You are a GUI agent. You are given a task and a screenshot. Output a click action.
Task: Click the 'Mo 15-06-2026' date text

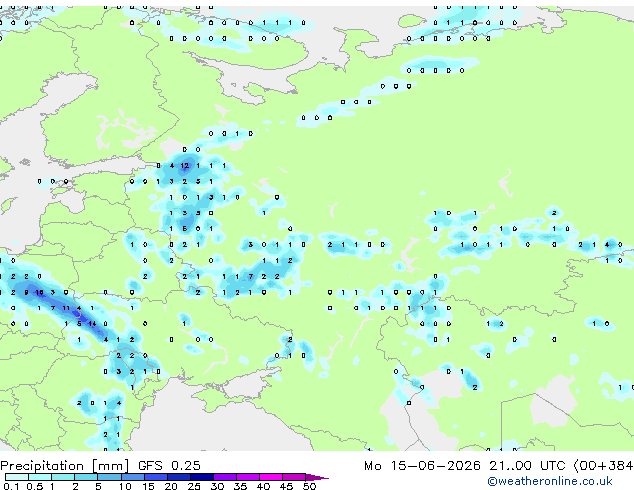422,466
